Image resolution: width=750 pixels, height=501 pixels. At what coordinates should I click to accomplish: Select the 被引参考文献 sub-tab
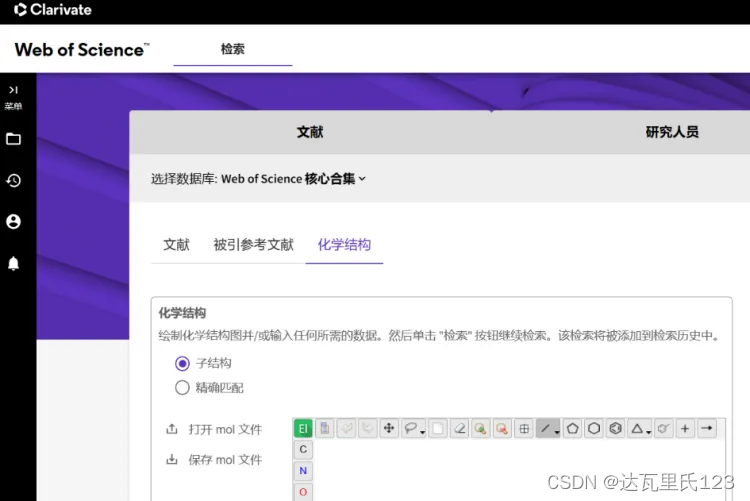click(x=254, y=245)
